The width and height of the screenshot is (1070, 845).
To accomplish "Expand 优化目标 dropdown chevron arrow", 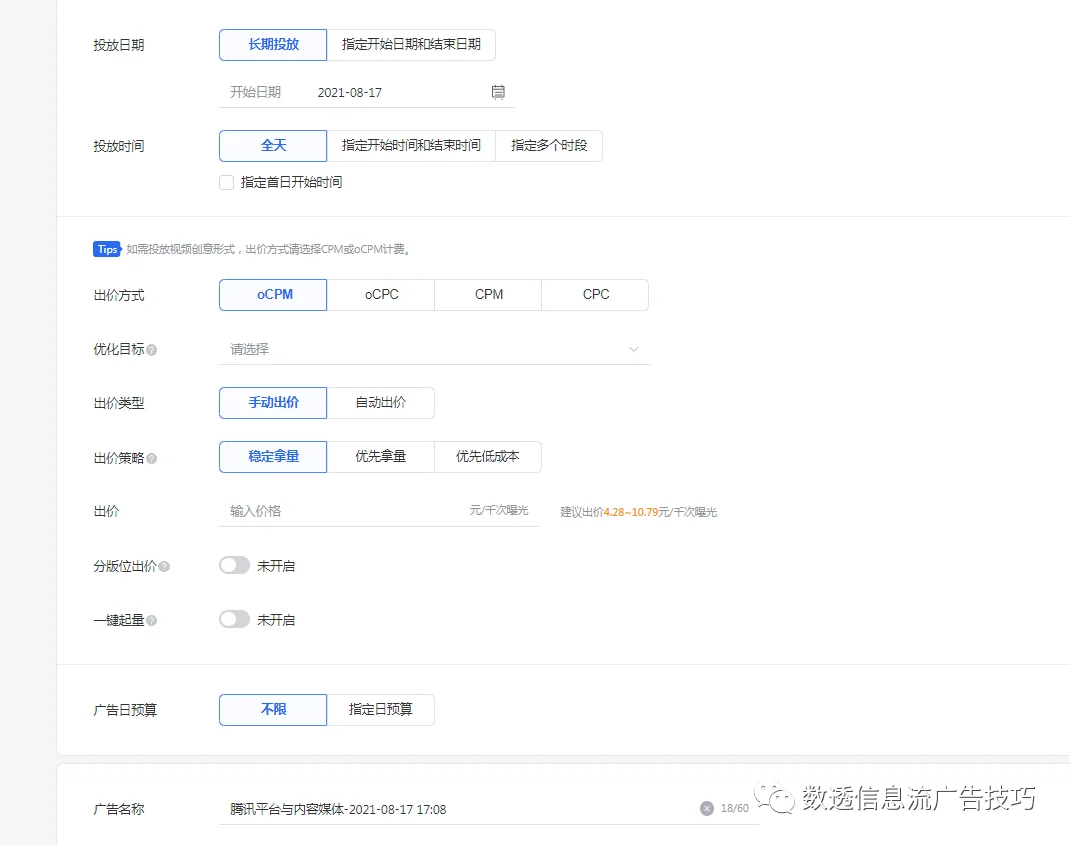I will coord(633,349).
